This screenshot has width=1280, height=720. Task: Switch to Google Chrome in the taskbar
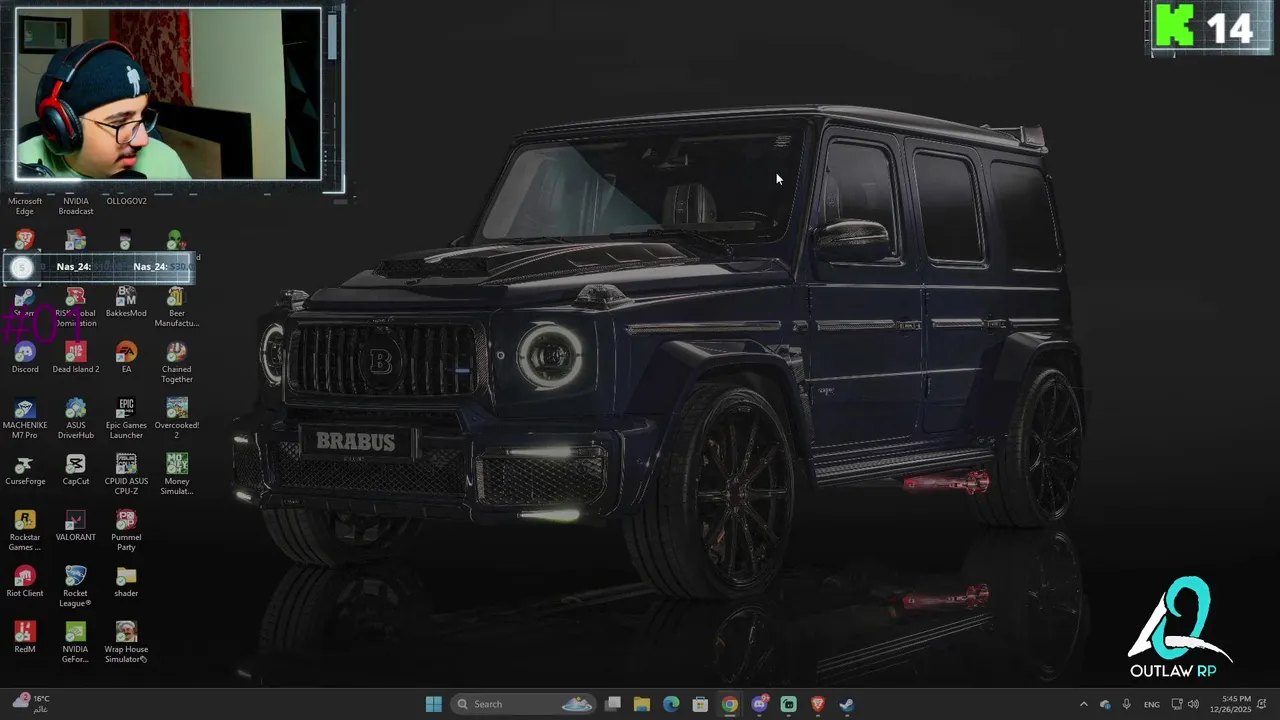730,704
